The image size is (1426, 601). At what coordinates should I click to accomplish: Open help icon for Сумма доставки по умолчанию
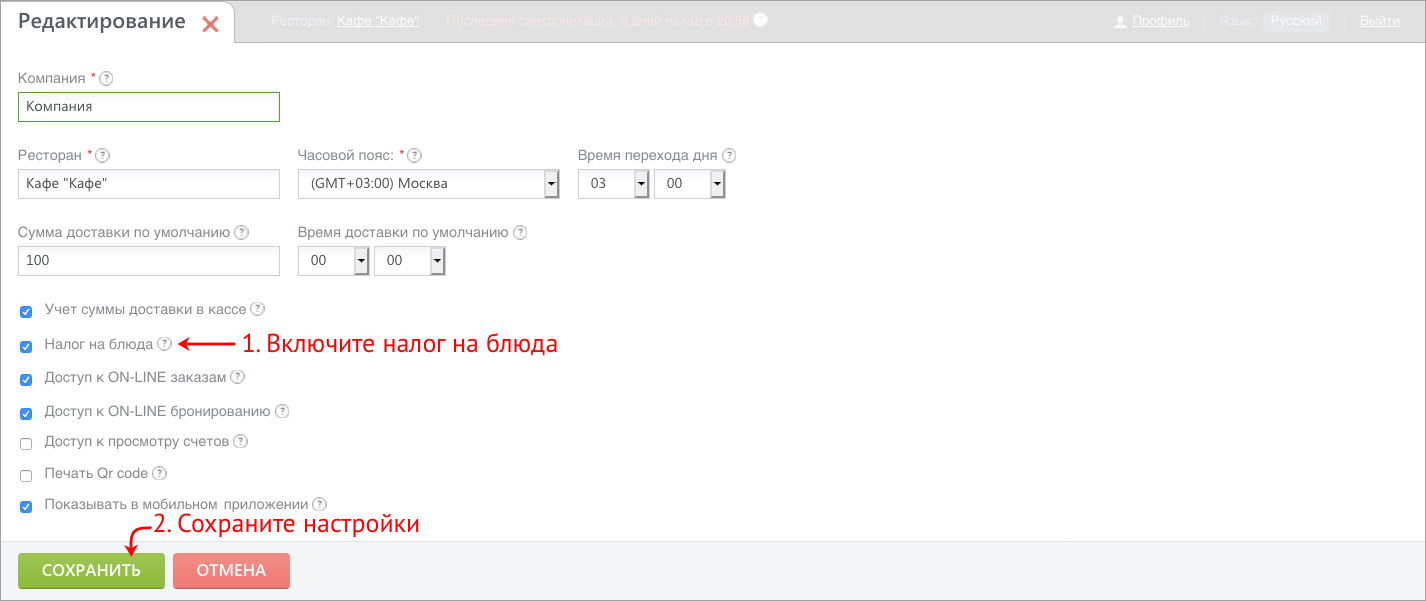(x=242, y=232)
